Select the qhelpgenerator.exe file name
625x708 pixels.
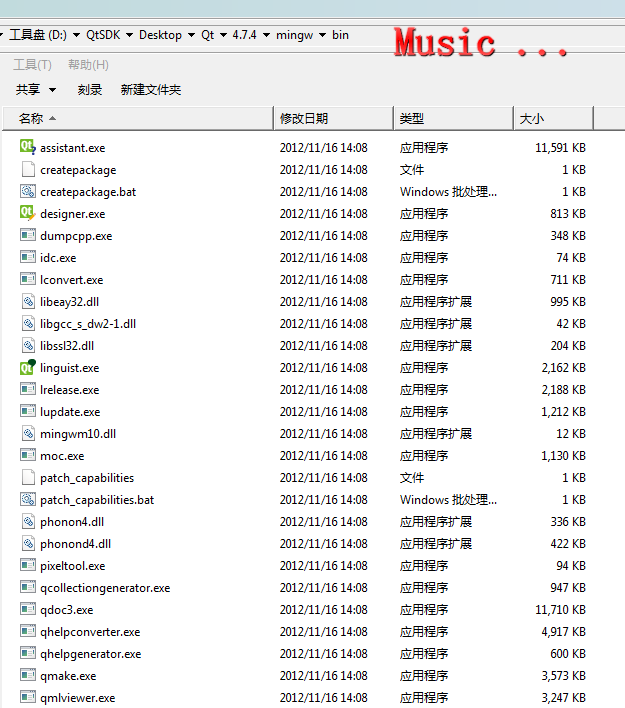91,654
